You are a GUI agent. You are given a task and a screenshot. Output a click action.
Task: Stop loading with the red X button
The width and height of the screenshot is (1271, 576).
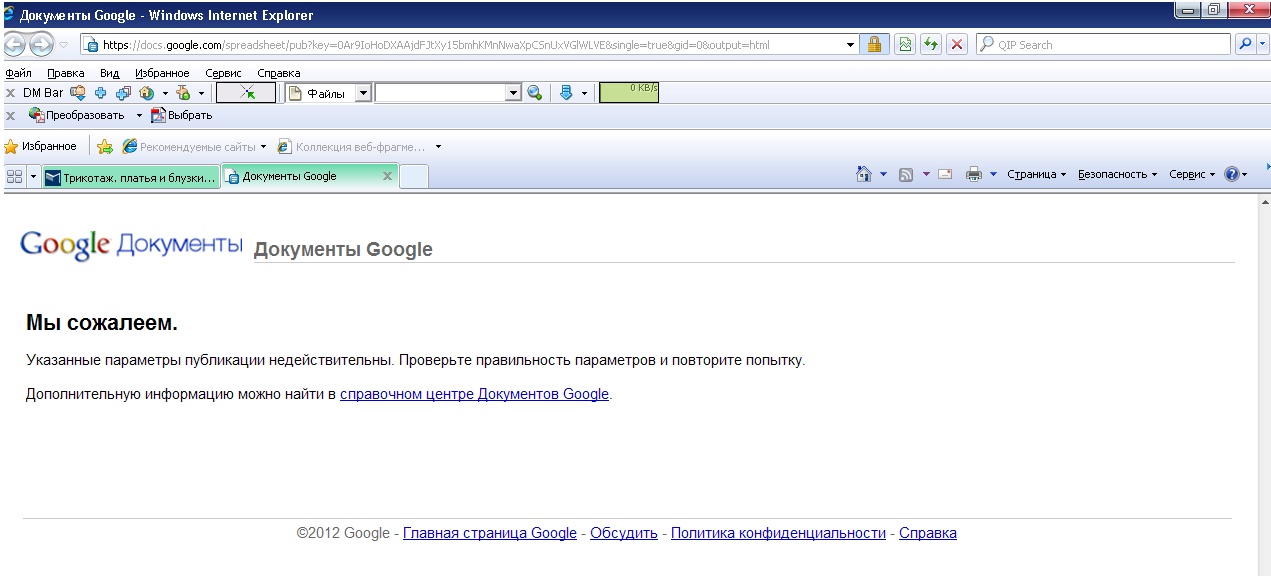pos(957,44)
